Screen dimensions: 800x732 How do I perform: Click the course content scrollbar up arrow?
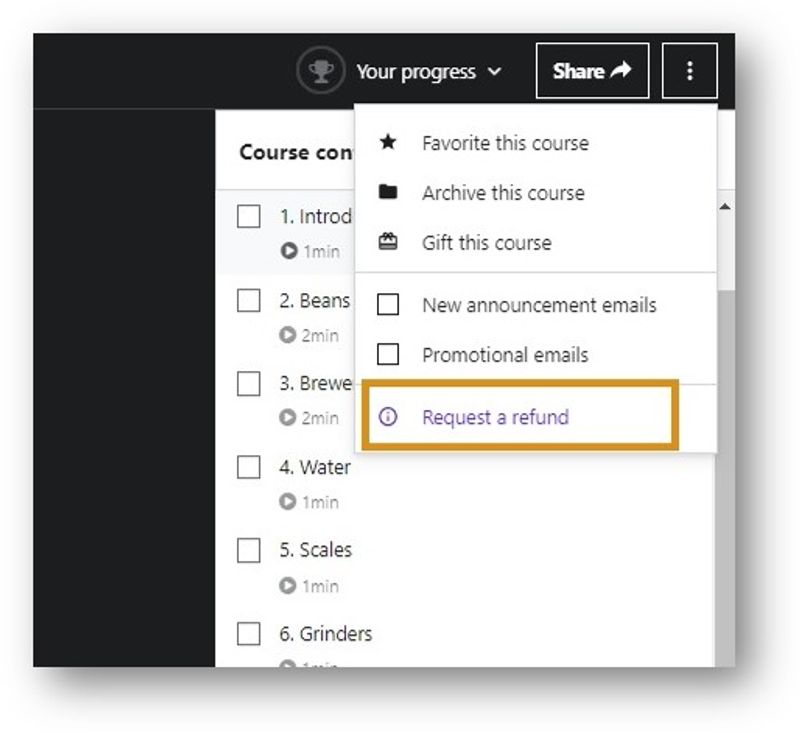[724, 207]
